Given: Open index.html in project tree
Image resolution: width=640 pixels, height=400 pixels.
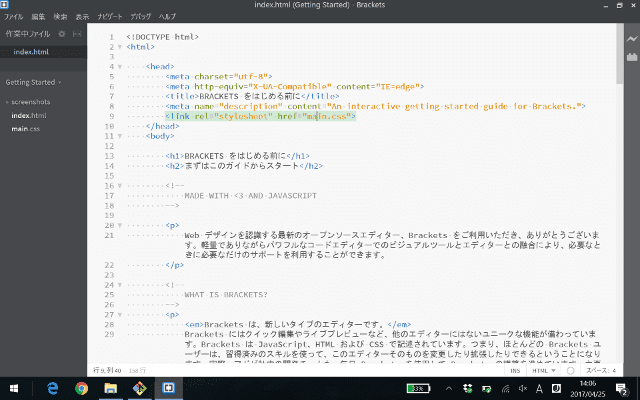Looking at the screenshot, I should (x=29, y=116).
